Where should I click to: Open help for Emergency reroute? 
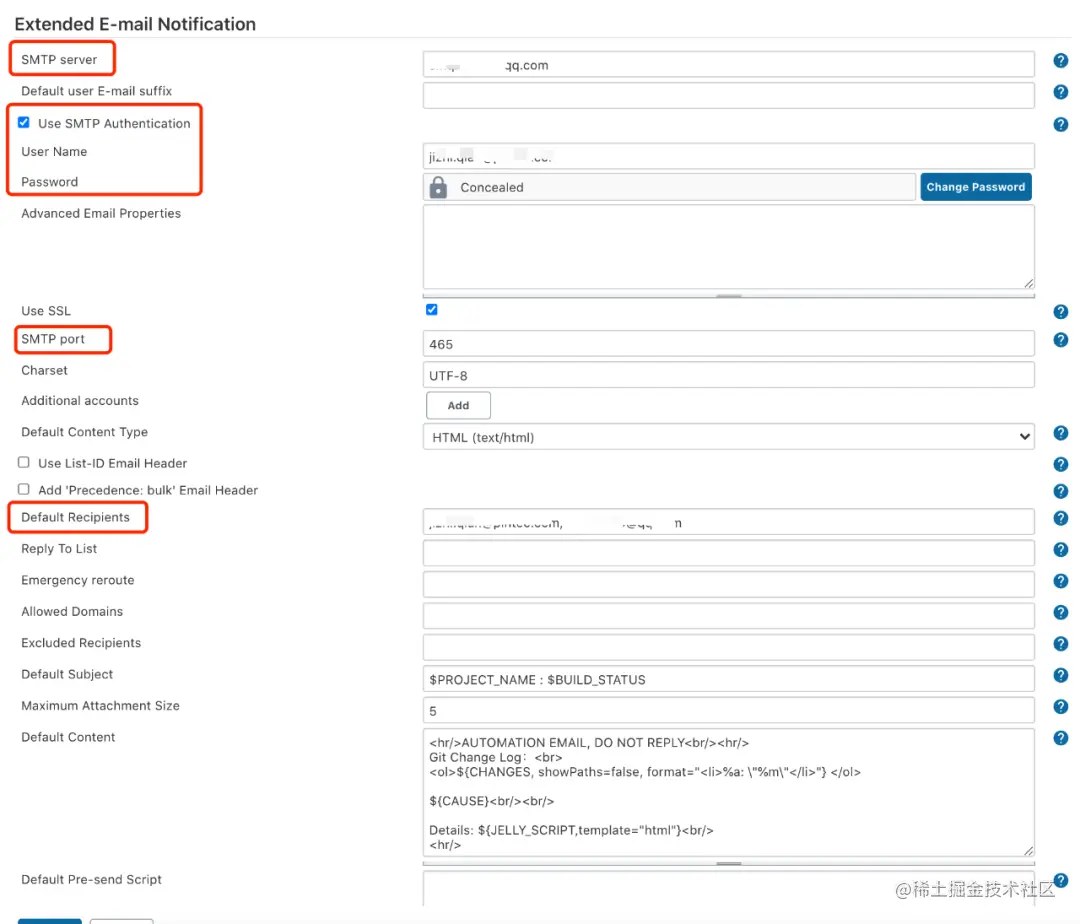1060,581
